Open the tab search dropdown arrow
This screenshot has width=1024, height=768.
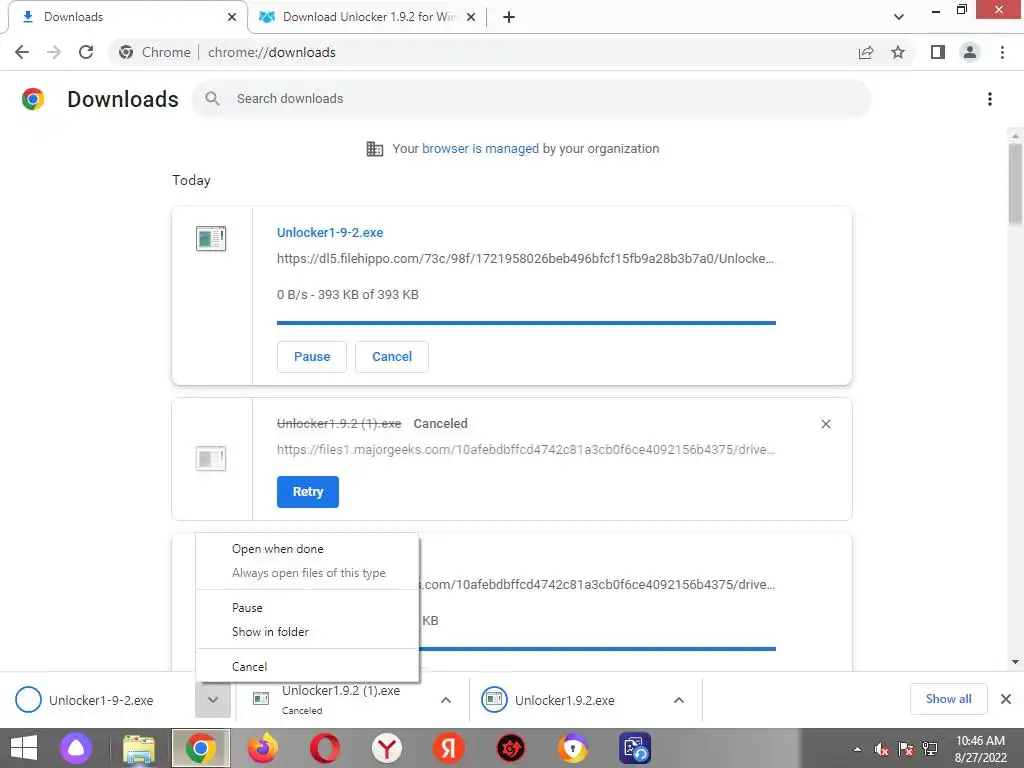[899, 17]
